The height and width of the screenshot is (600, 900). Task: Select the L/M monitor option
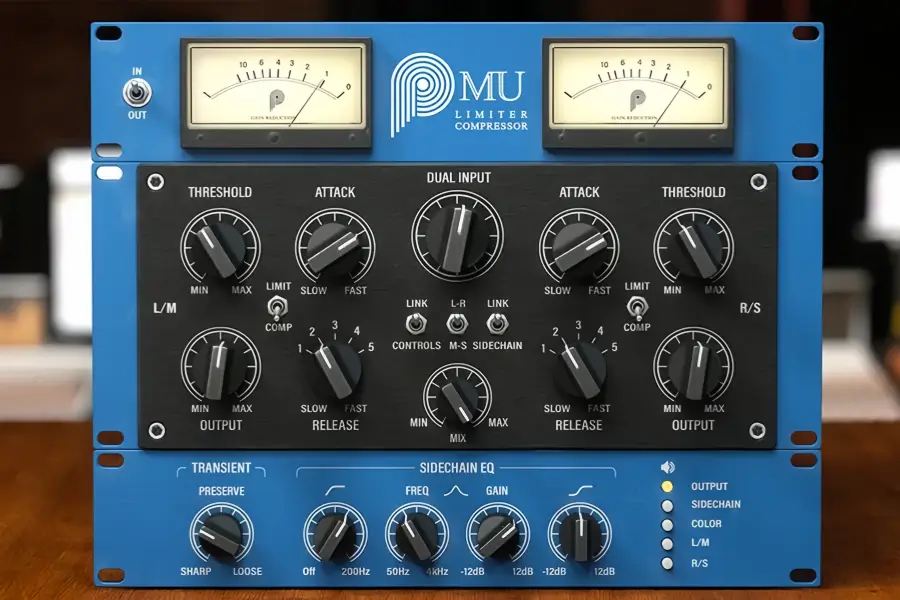(x=667, y=544)
